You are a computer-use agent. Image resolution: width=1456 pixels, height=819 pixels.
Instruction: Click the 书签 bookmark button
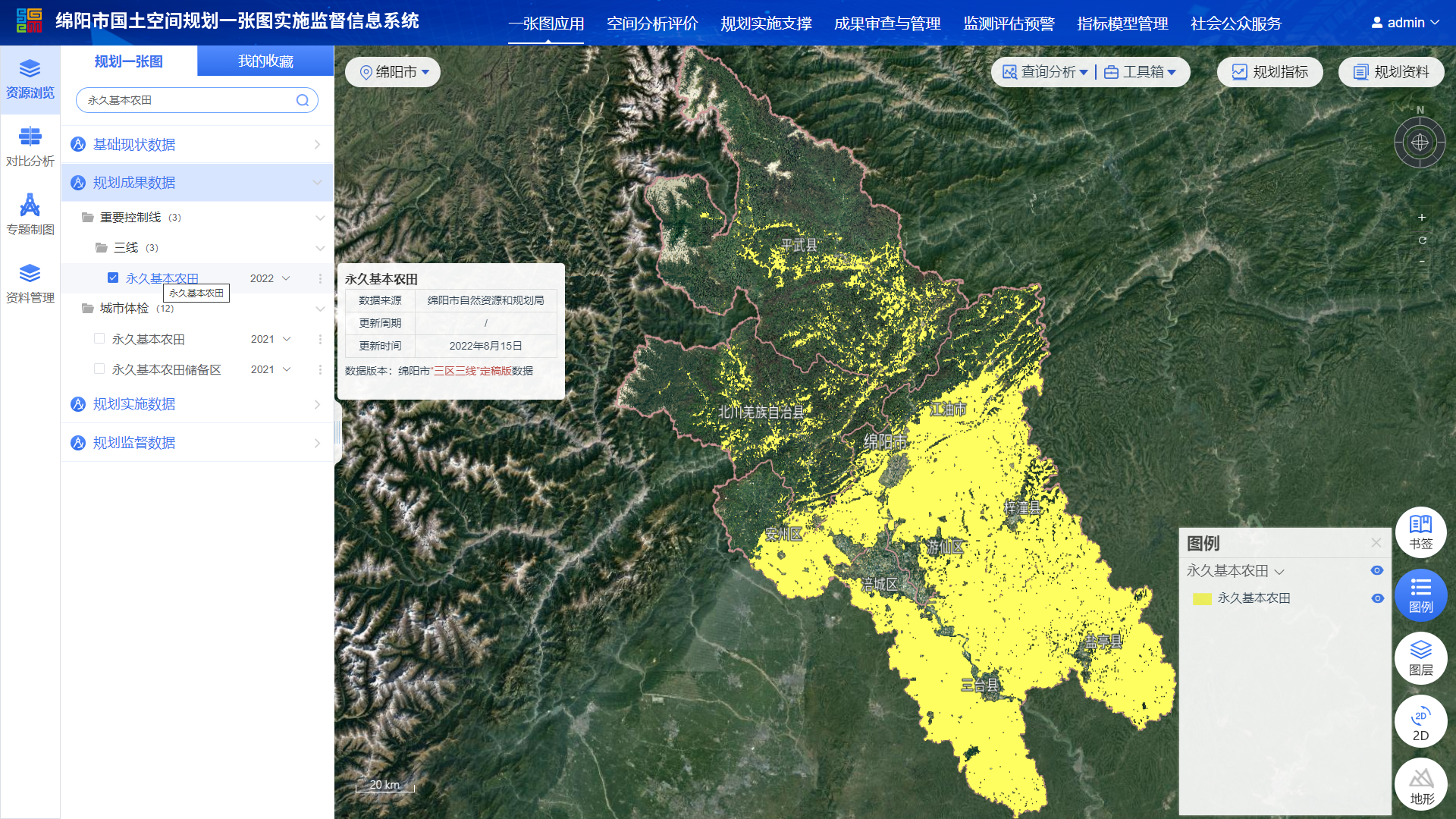(x=1420, y=532)
